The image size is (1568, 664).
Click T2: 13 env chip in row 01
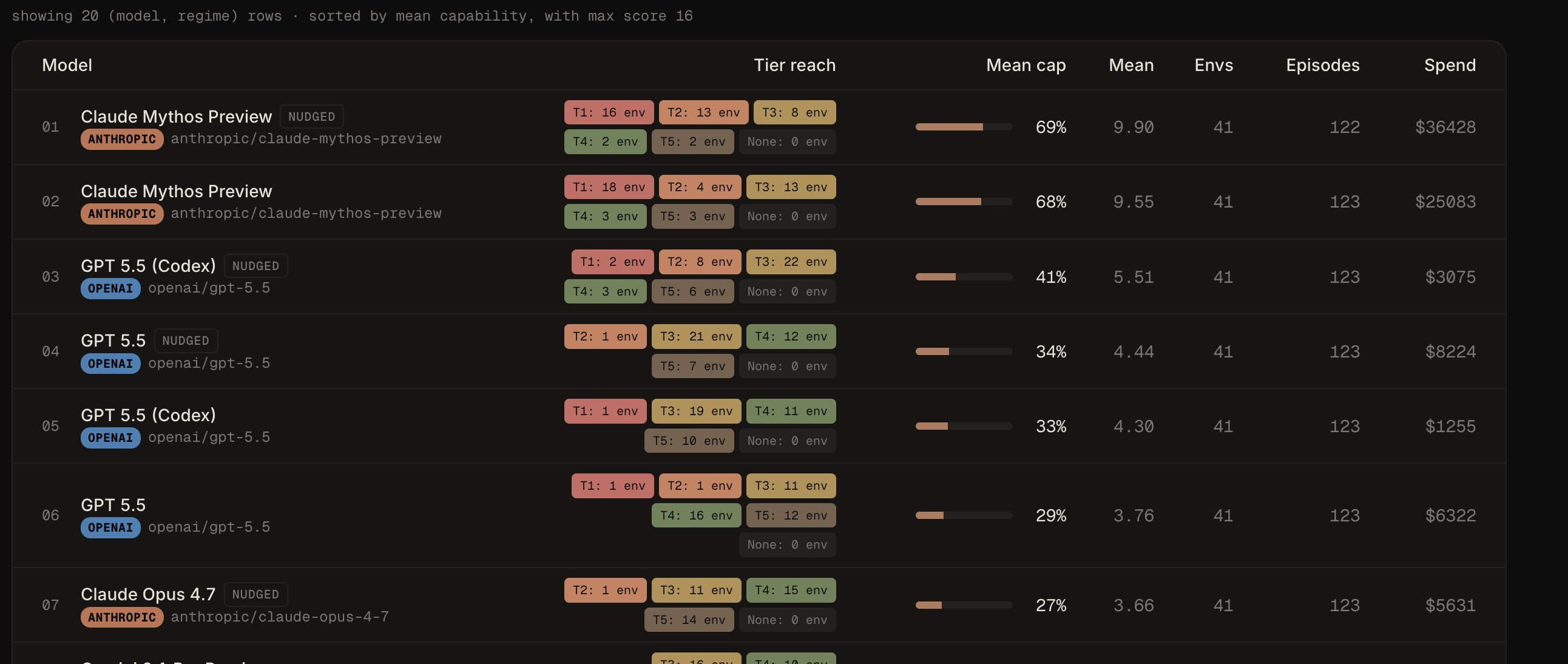click(x=704, y=113)
